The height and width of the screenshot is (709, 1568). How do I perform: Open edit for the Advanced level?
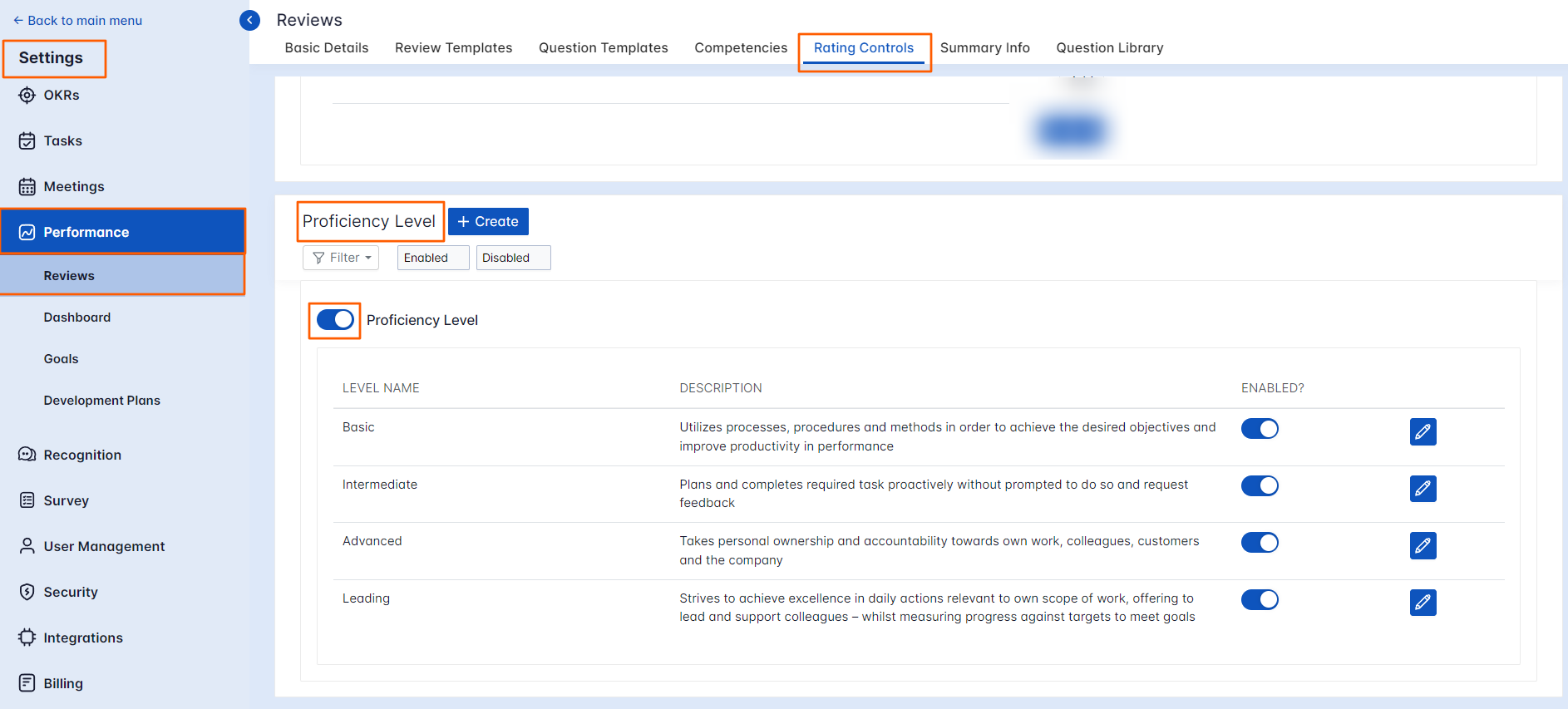(x=1423, y=545)
